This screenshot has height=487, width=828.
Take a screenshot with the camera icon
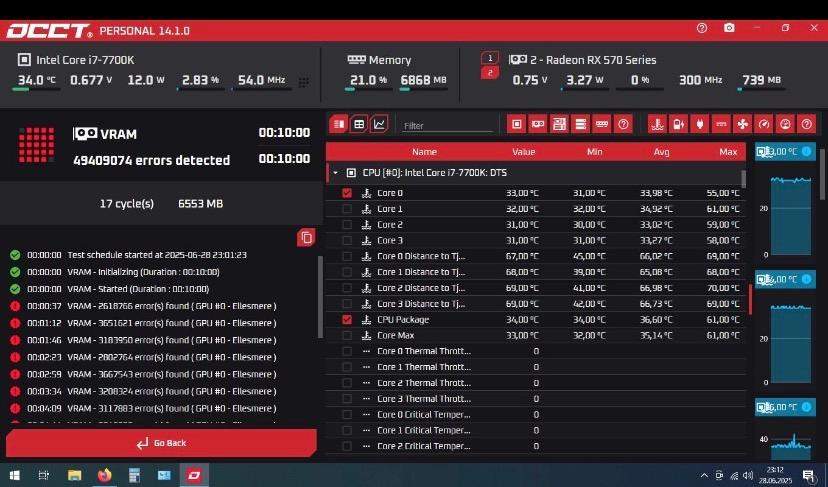point(729,27)
